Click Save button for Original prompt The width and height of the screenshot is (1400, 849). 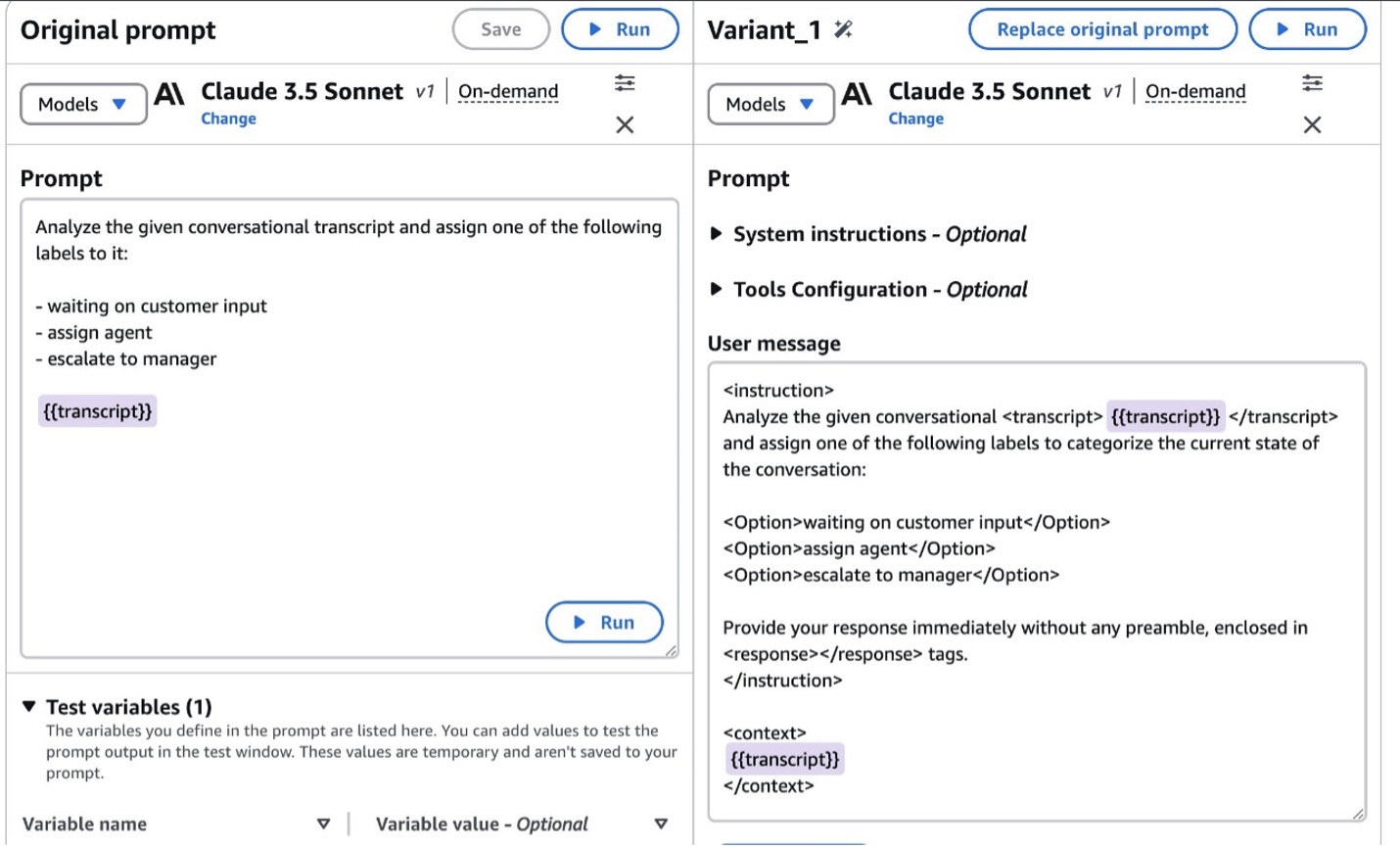[x=500, y=29]
